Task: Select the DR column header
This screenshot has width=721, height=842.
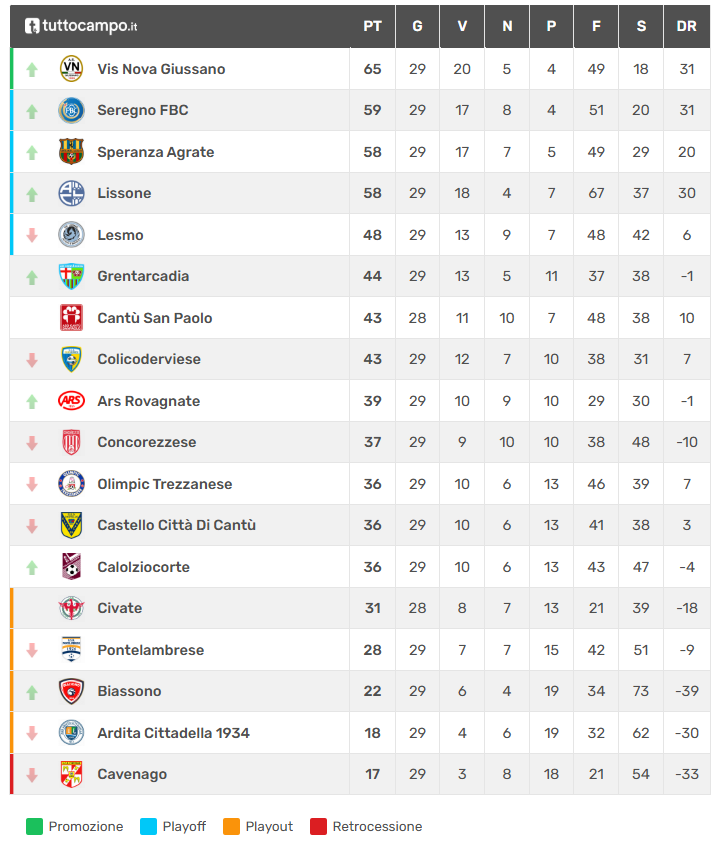Action: (x=686, y=26)
